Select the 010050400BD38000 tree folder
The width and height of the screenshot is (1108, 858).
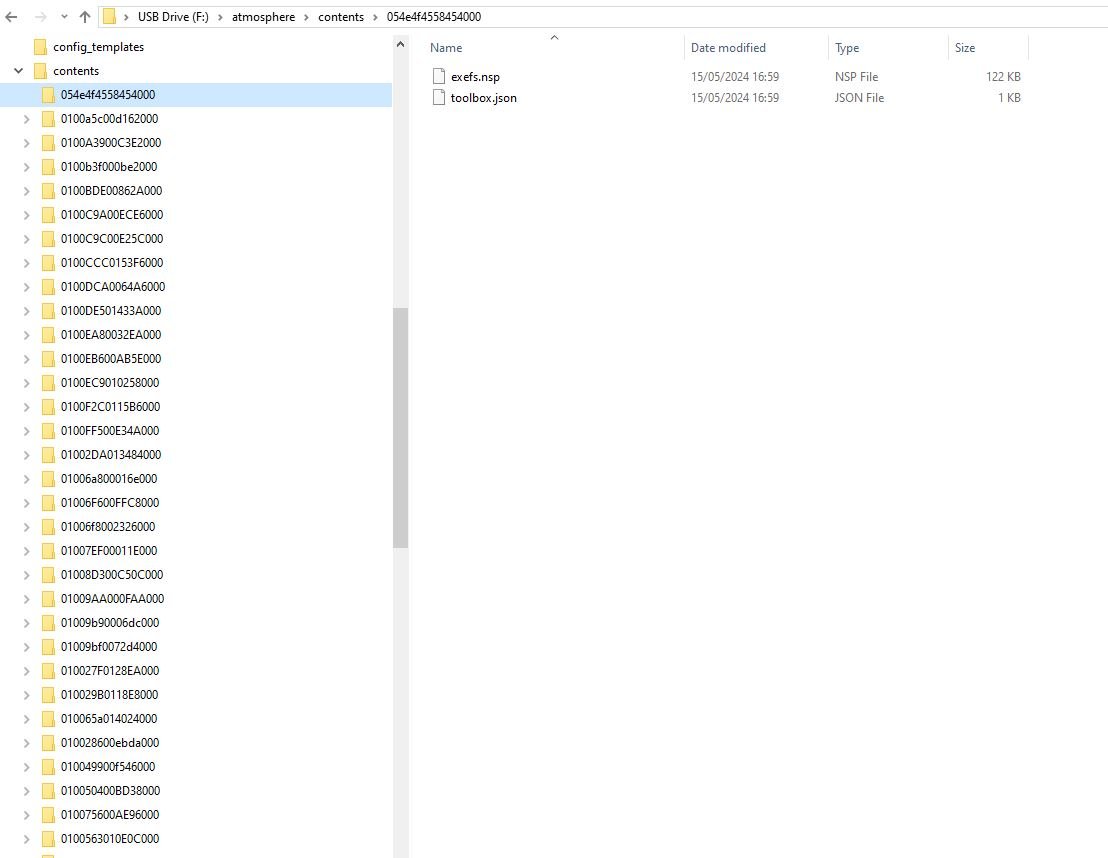(110, 791)
